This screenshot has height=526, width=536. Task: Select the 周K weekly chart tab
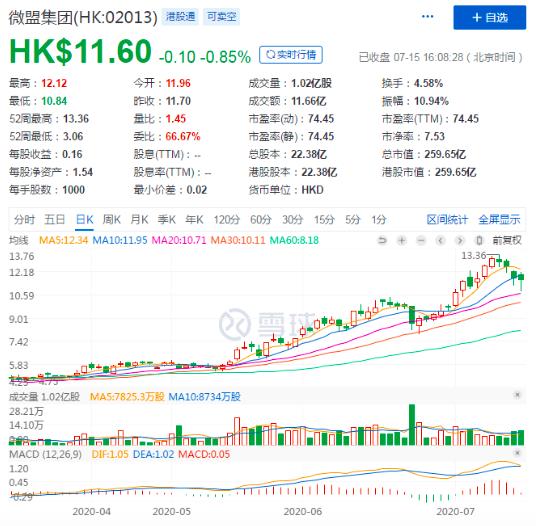(112, 219)
